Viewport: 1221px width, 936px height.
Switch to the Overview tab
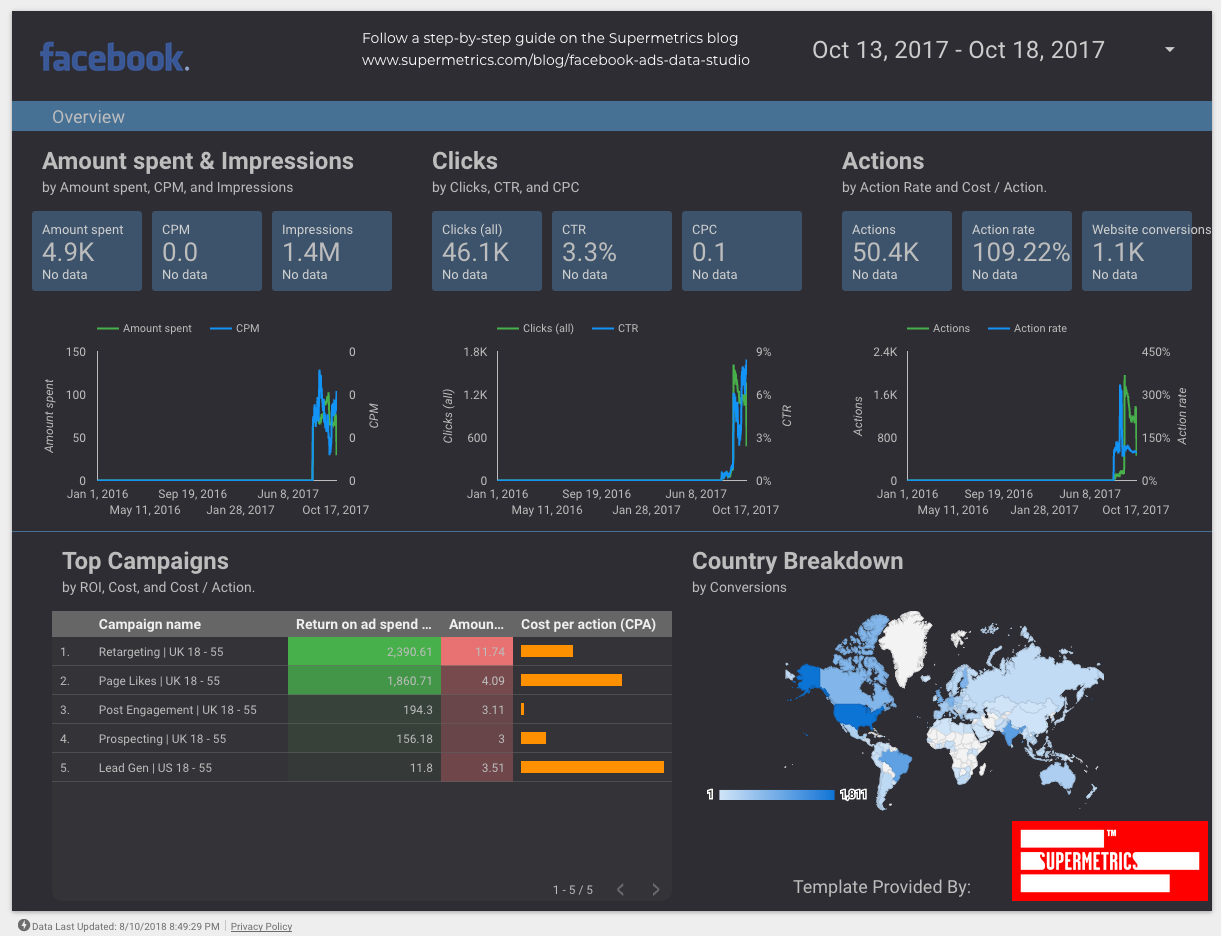[x=88, y=116]
